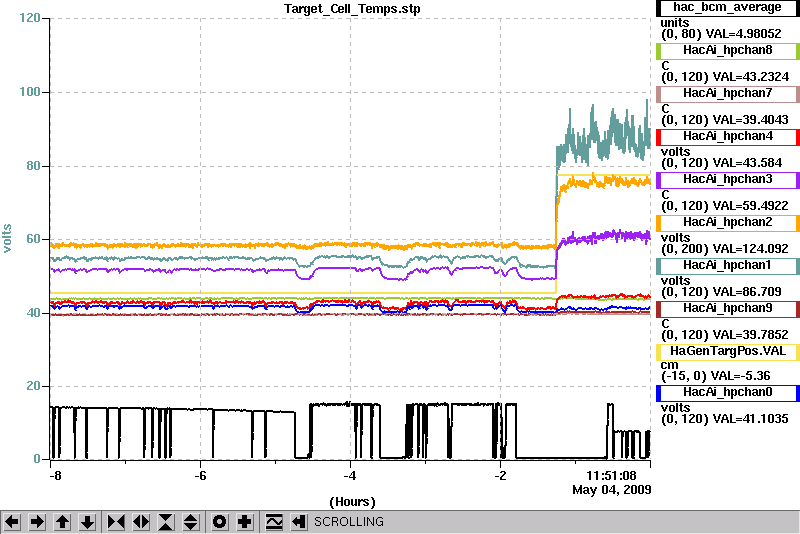Pan the plot left with the left arrow
This screenshot has width=800, height=534.
(x=12, y=522)
